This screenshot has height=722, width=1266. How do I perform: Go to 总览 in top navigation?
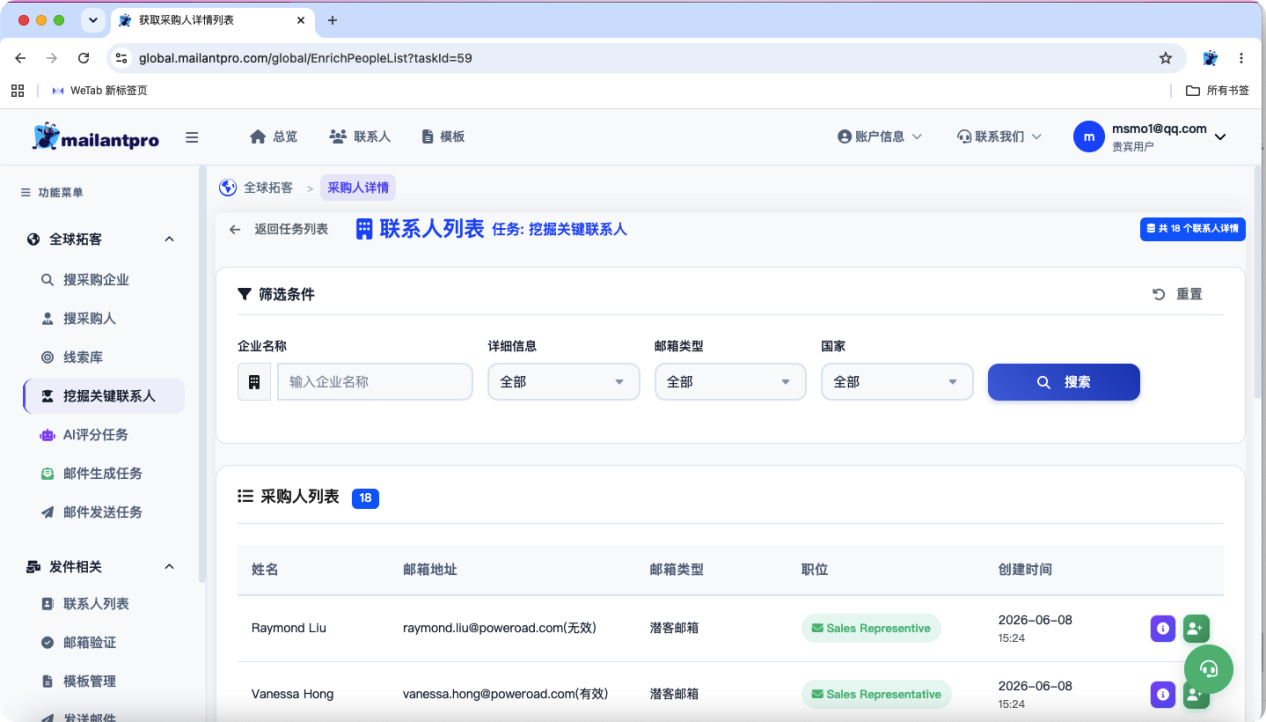273,137
